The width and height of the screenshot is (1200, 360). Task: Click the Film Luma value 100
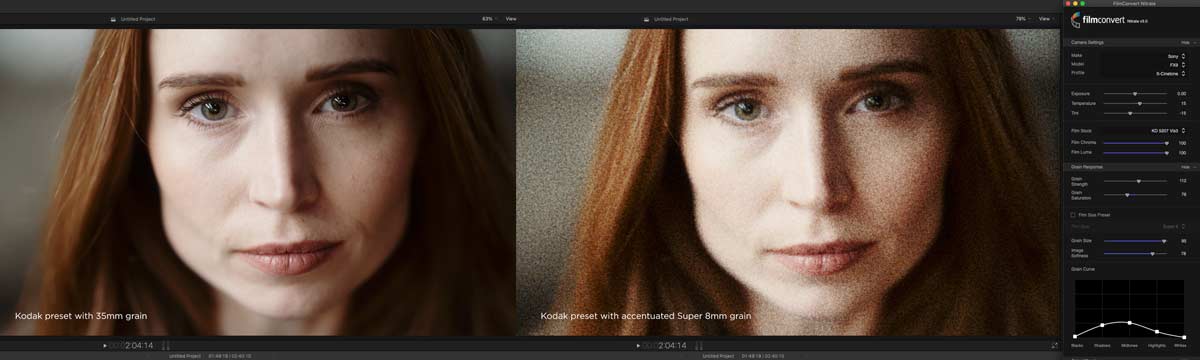click(x=1182, y=152)
